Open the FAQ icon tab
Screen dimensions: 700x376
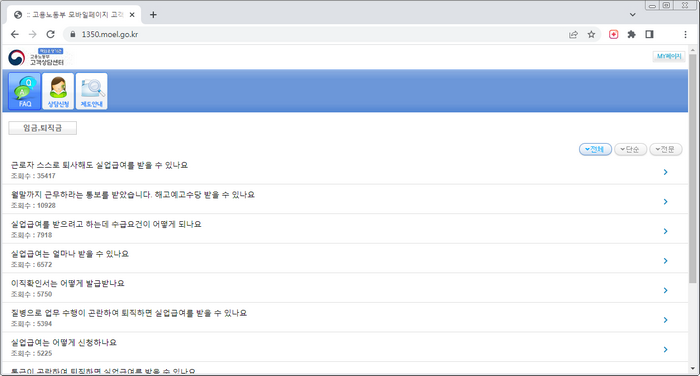click(x=25, y=91)
